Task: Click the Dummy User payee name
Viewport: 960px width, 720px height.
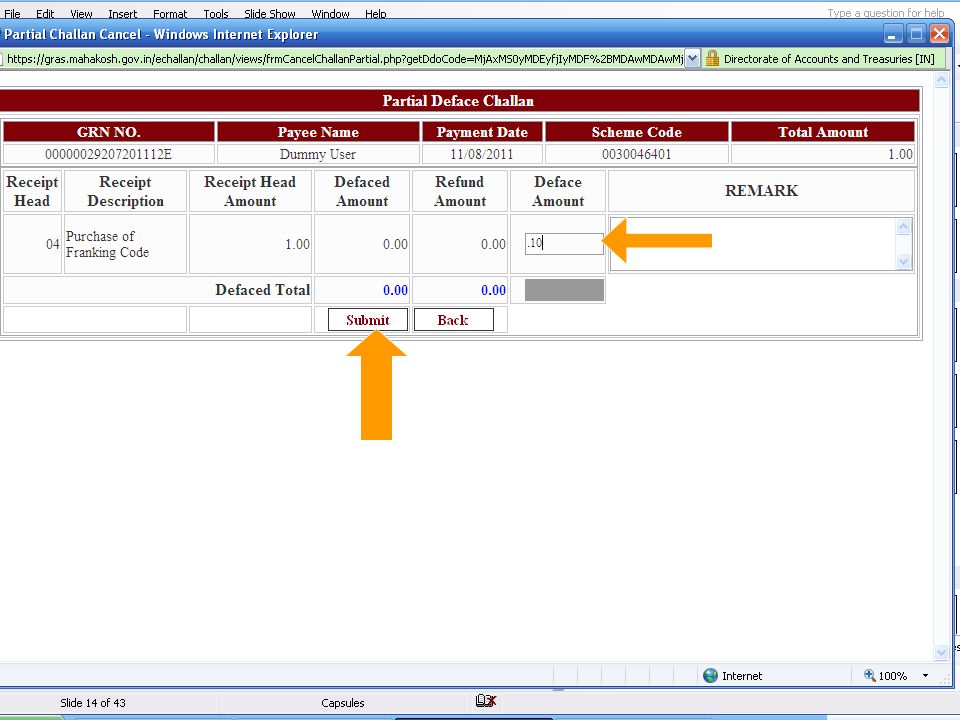Action: click(x=318, y=154)
